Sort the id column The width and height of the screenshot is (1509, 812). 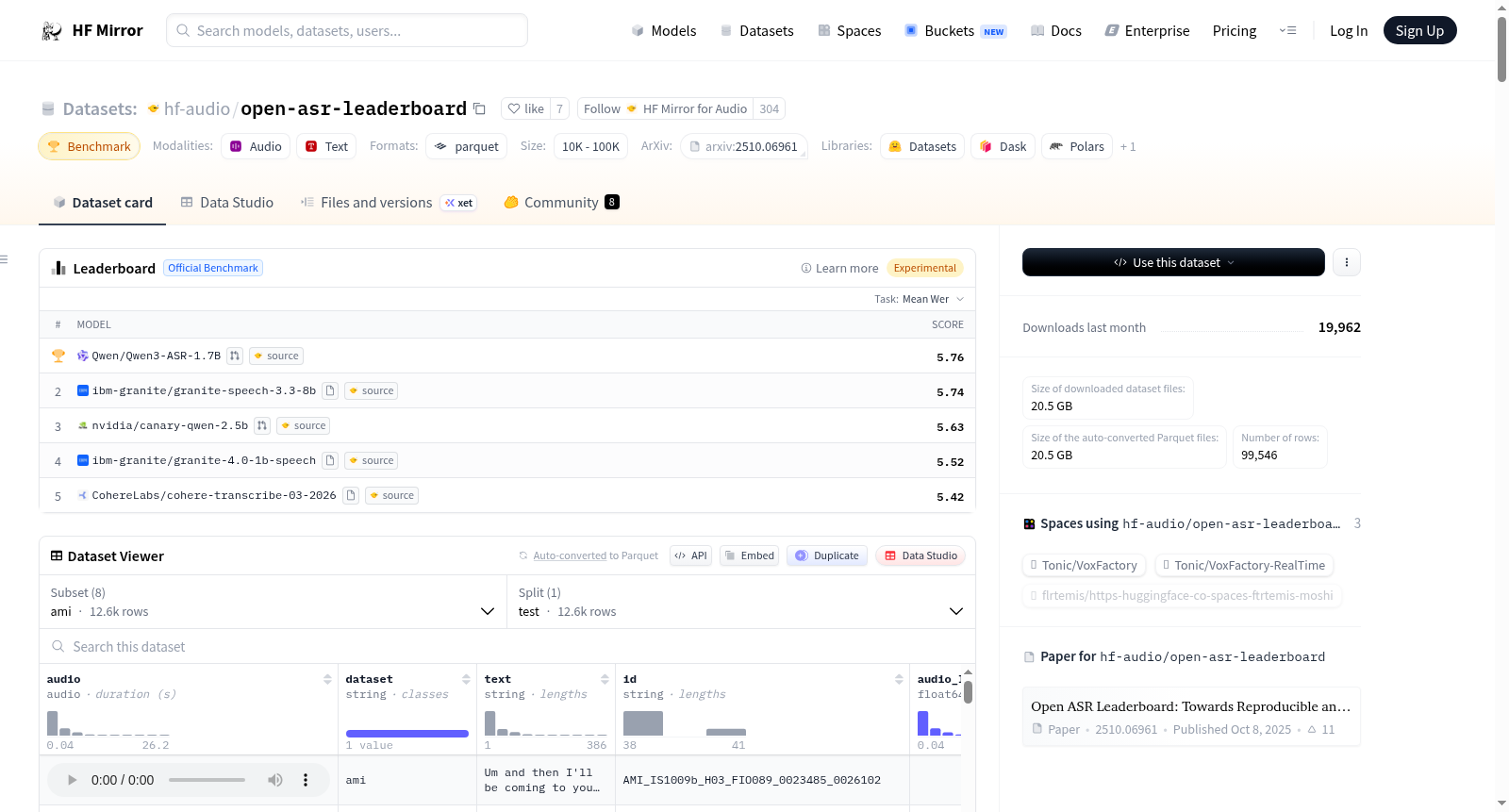(x=899, y=679)
